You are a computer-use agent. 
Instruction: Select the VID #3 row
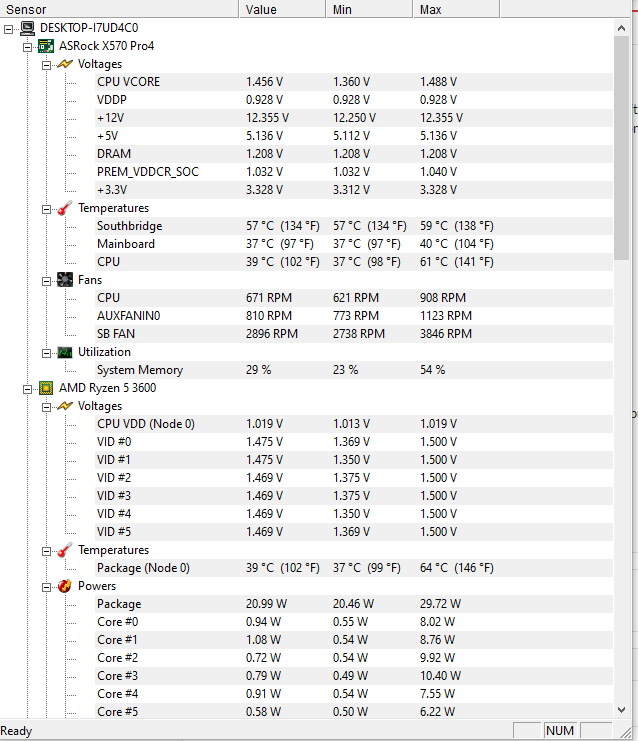(x=354, y=496)
